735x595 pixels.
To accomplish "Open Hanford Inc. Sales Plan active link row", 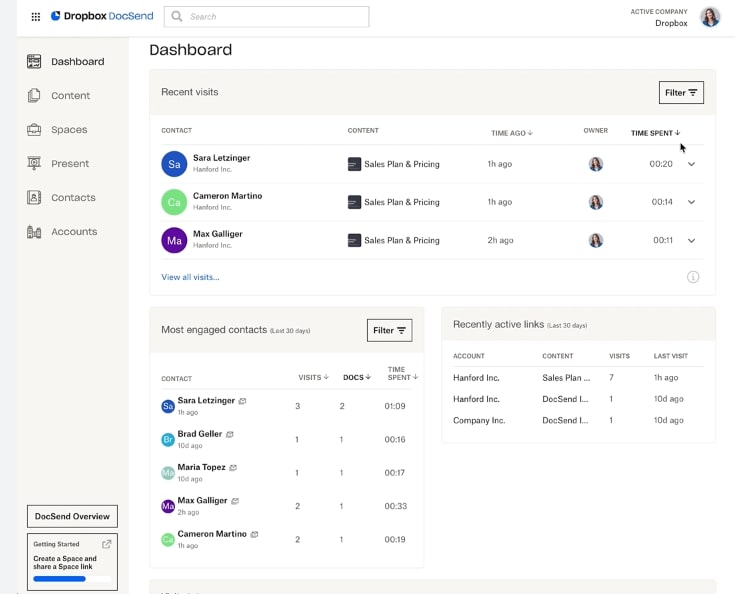I will (x=578, y=377).
